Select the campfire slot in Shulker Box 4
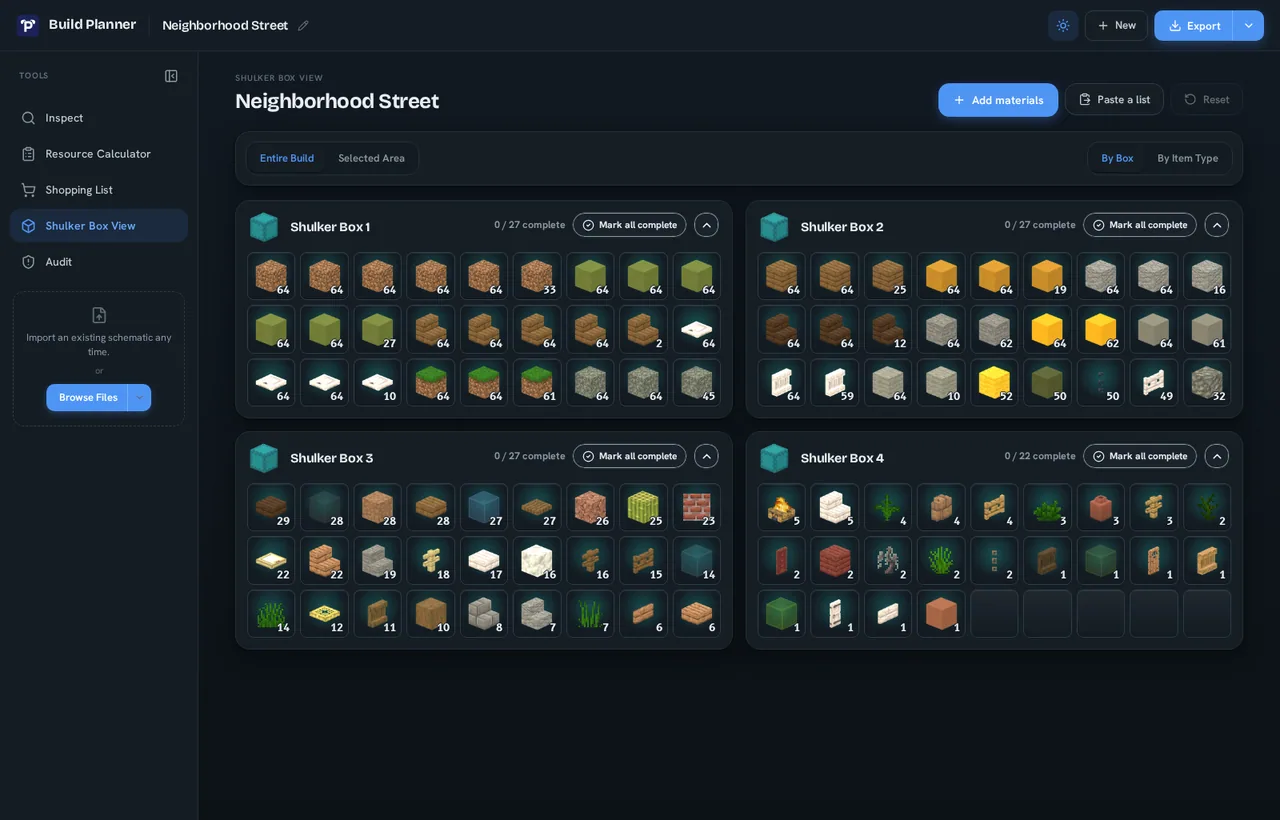Screen dimensions: 1280x820 [x=782, y=507]
